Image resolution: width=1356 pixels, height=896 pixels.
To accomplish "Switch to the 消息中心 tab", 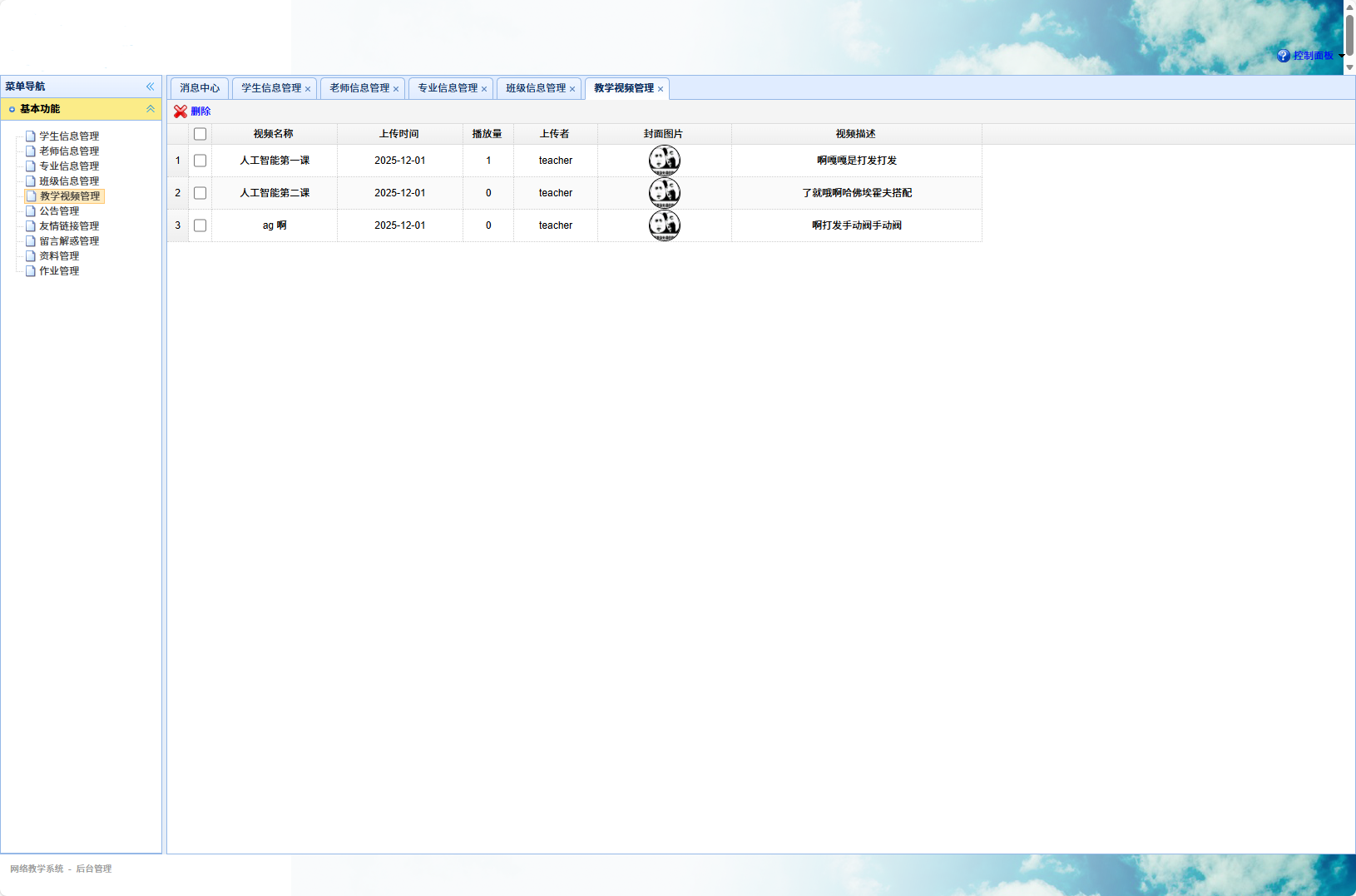I will pyautogui.click(x=200, y=88).
